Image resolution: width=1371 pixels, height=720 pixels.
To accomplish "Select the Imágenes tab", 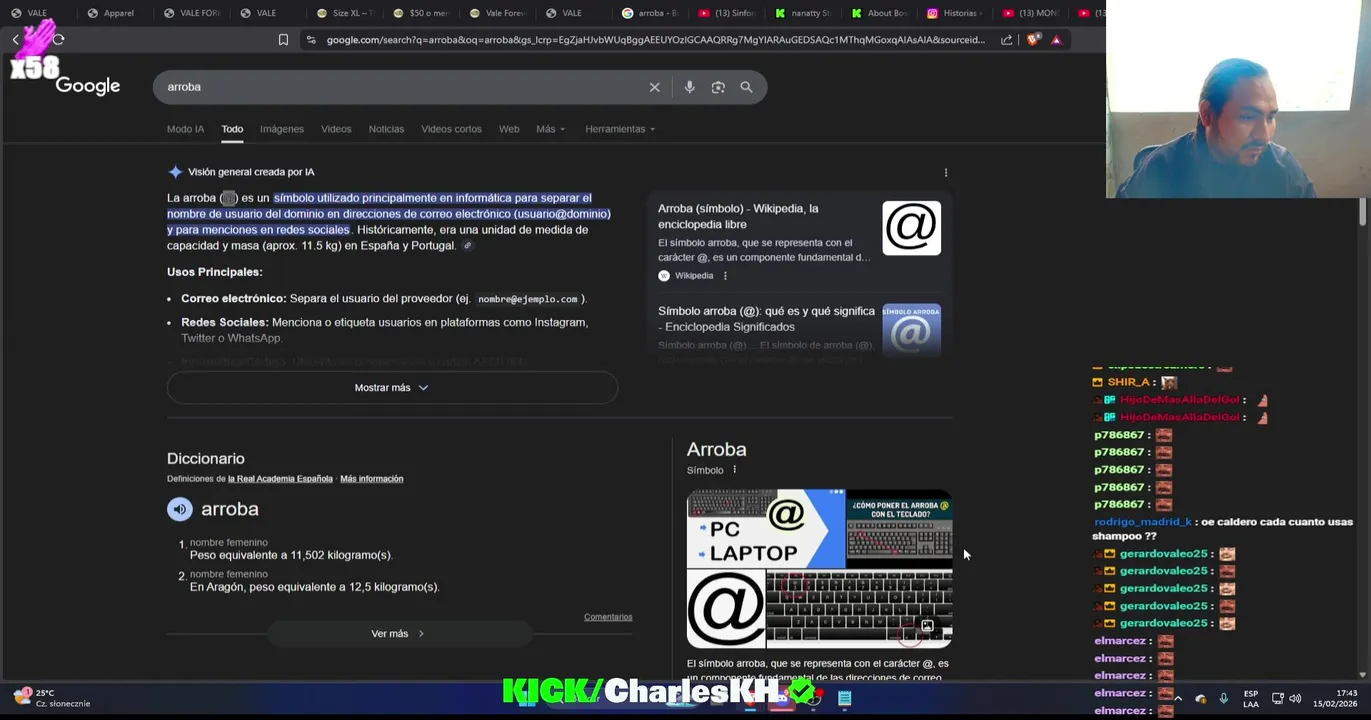I will click(x=282, y=129).
